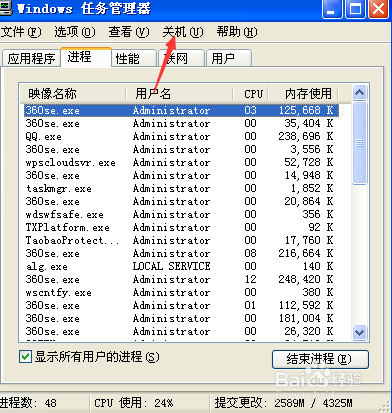Select the TaobaoProtect... process
392x413 pixels.
[181, 240]
